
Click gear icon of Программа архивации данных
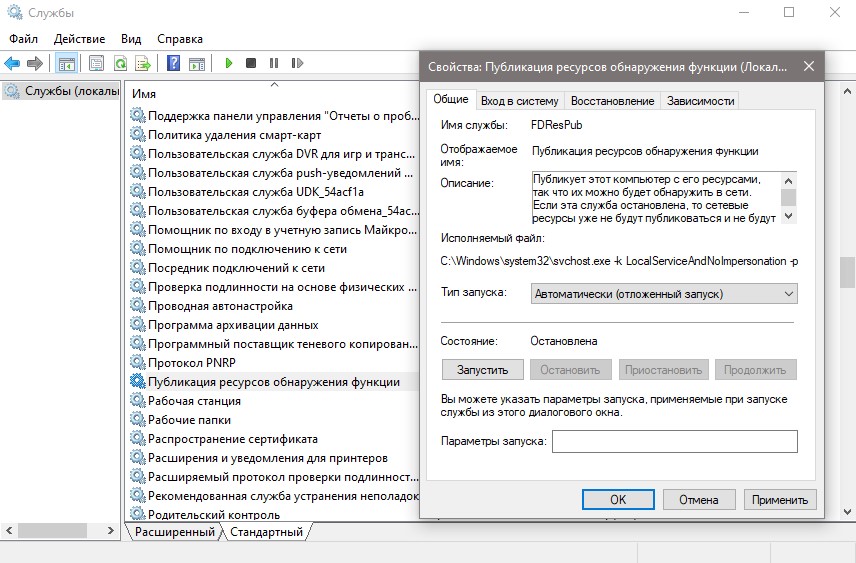click(138, 324)
